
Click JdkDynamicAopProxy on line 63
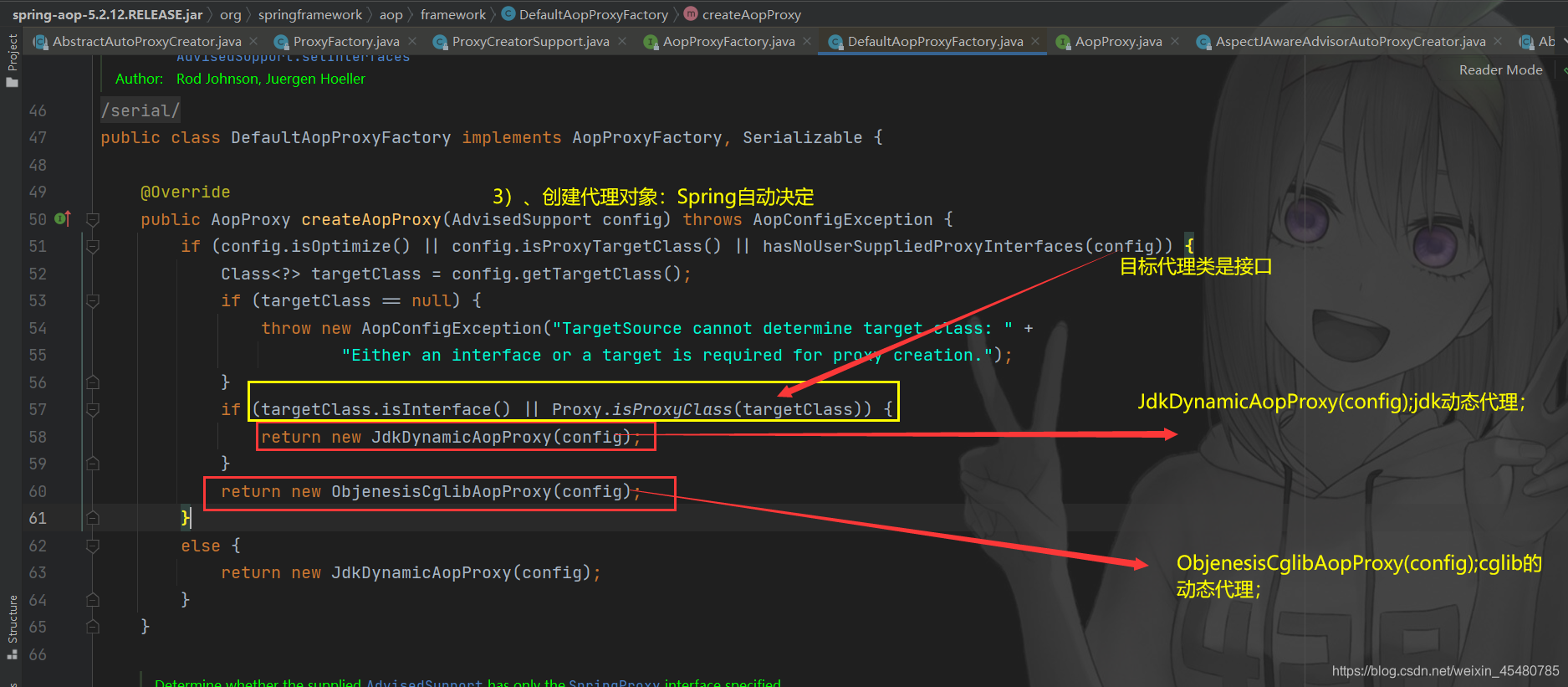421,573
